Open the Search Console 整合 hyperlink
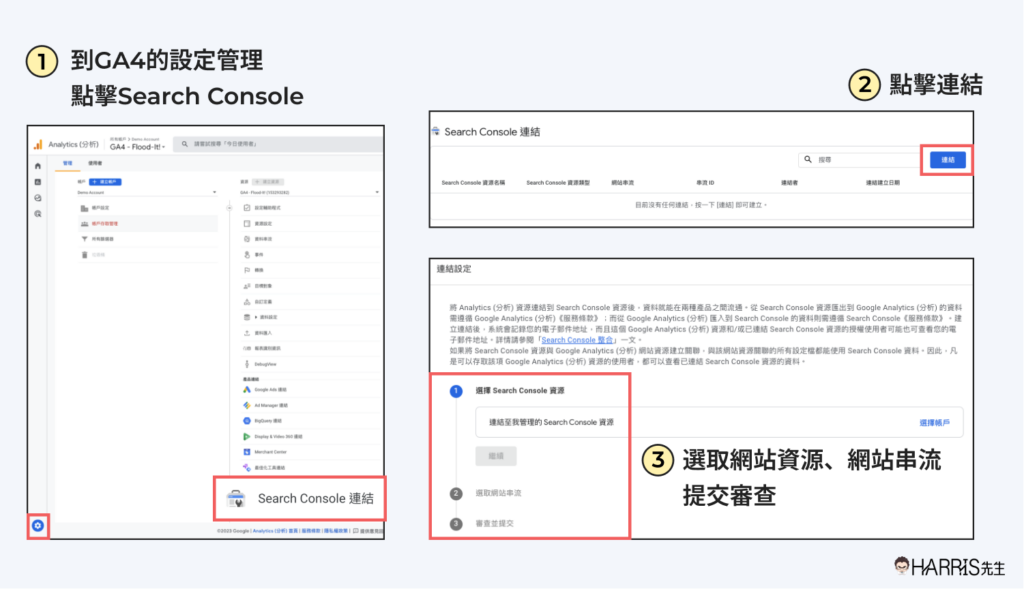The image size is (1024, 589). click(x=577, y=340)
